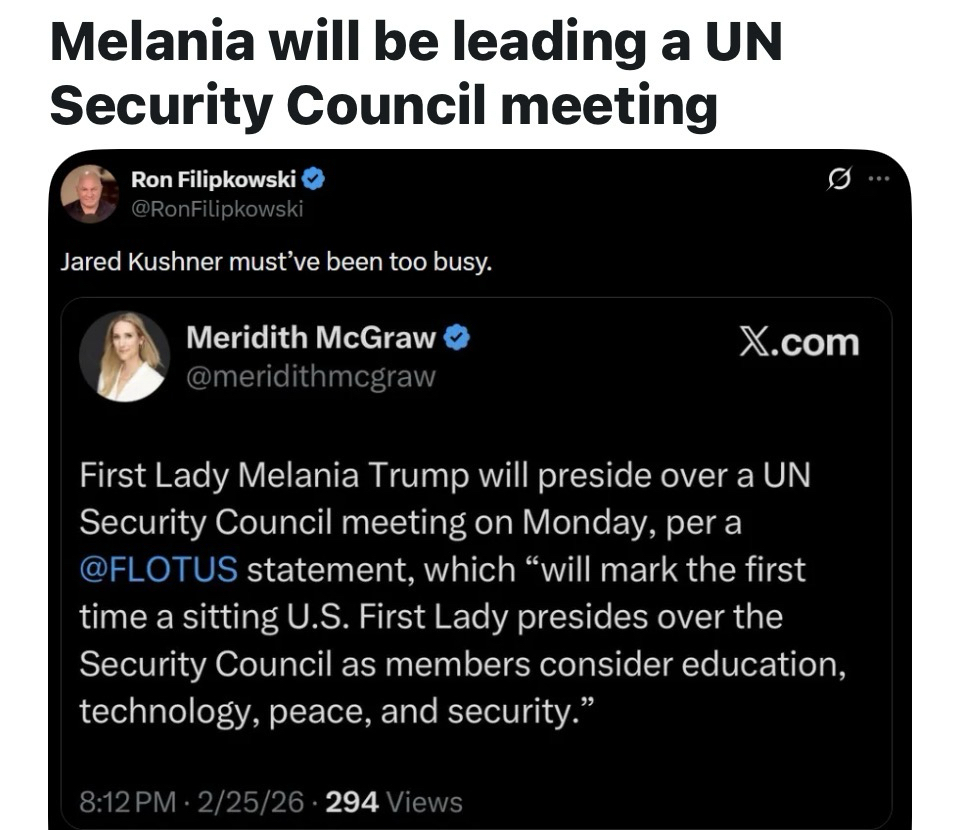
Task: Click the verified badge beside Ron Filipkowski
Action: (x=313, y=180)
